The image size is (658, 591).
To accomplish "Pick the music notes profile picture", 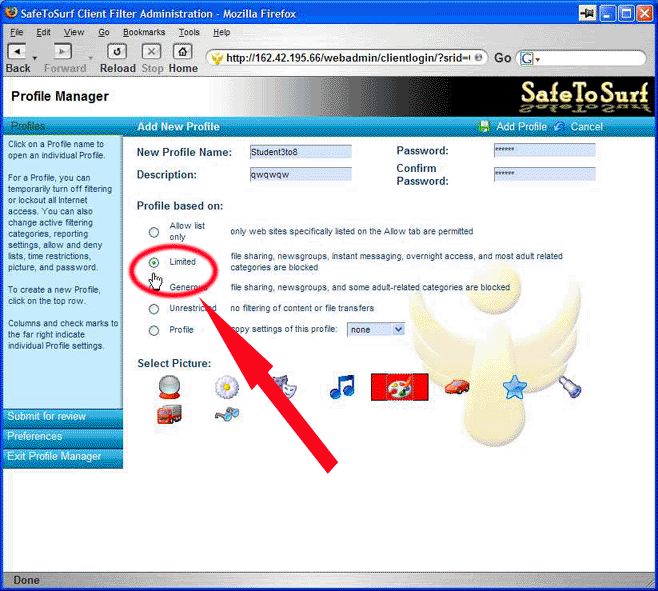I will click(x=342, y=387).
